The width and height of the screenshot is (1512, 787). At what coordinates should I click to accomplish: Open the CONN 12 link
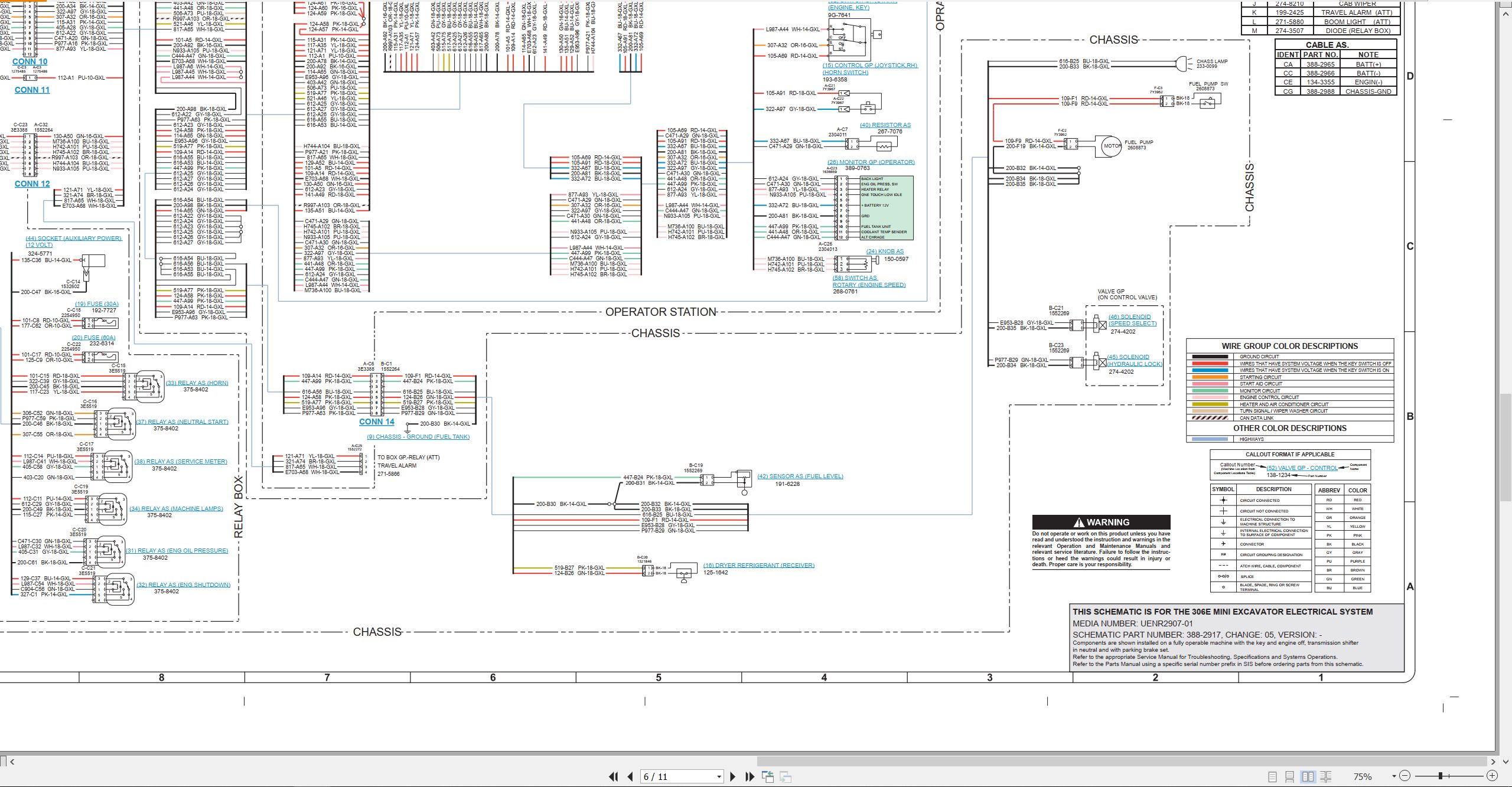click(x=32, y=184)
